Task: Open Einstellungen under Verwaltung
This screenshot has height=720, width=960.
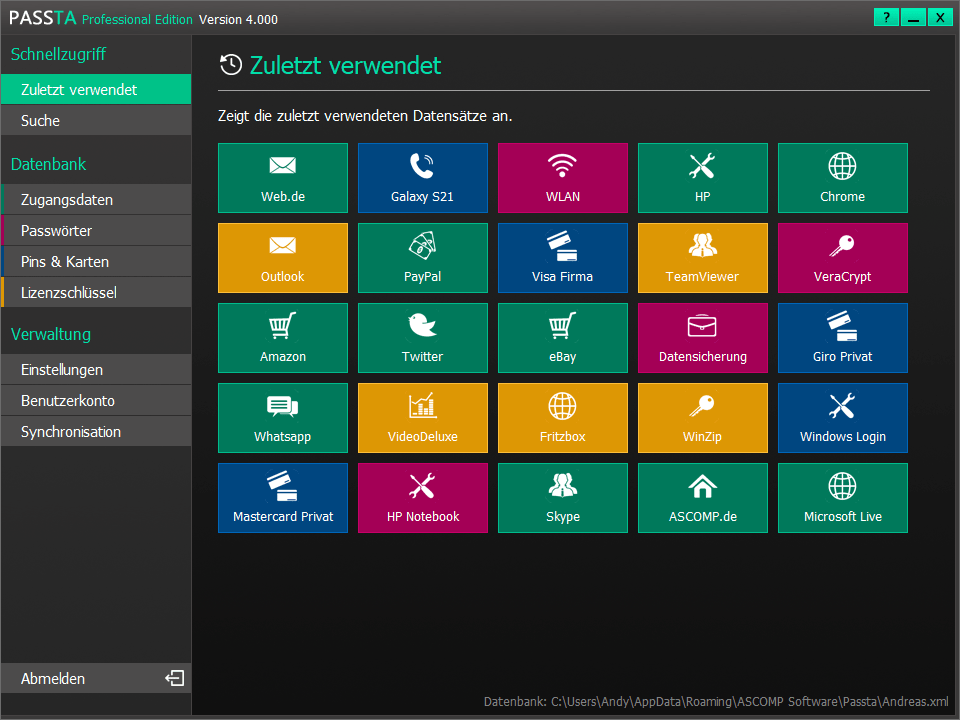Action: pyautogui.click(x=96, y=370)
